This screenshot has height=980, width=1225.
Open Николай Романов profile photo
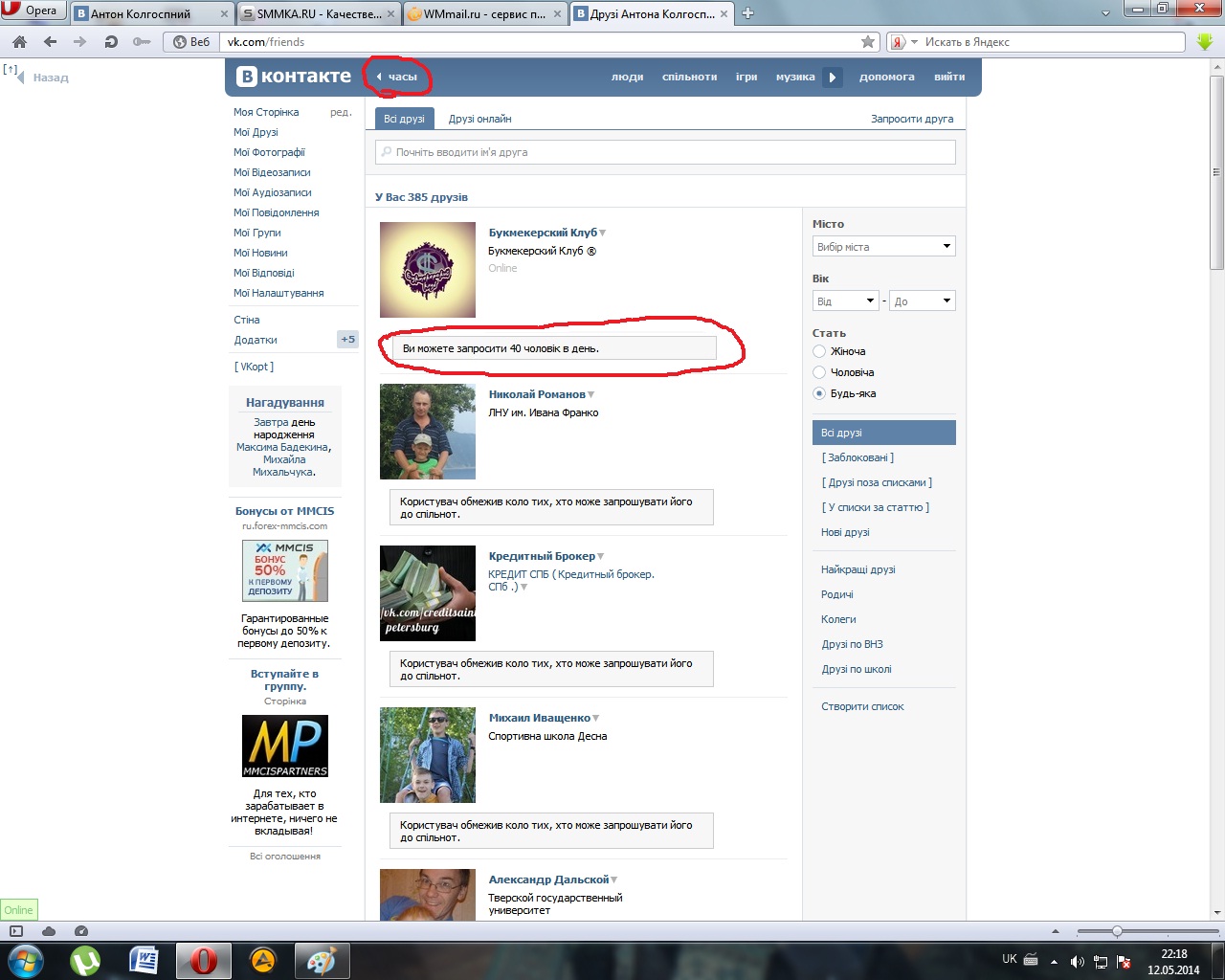pos(428,432)
